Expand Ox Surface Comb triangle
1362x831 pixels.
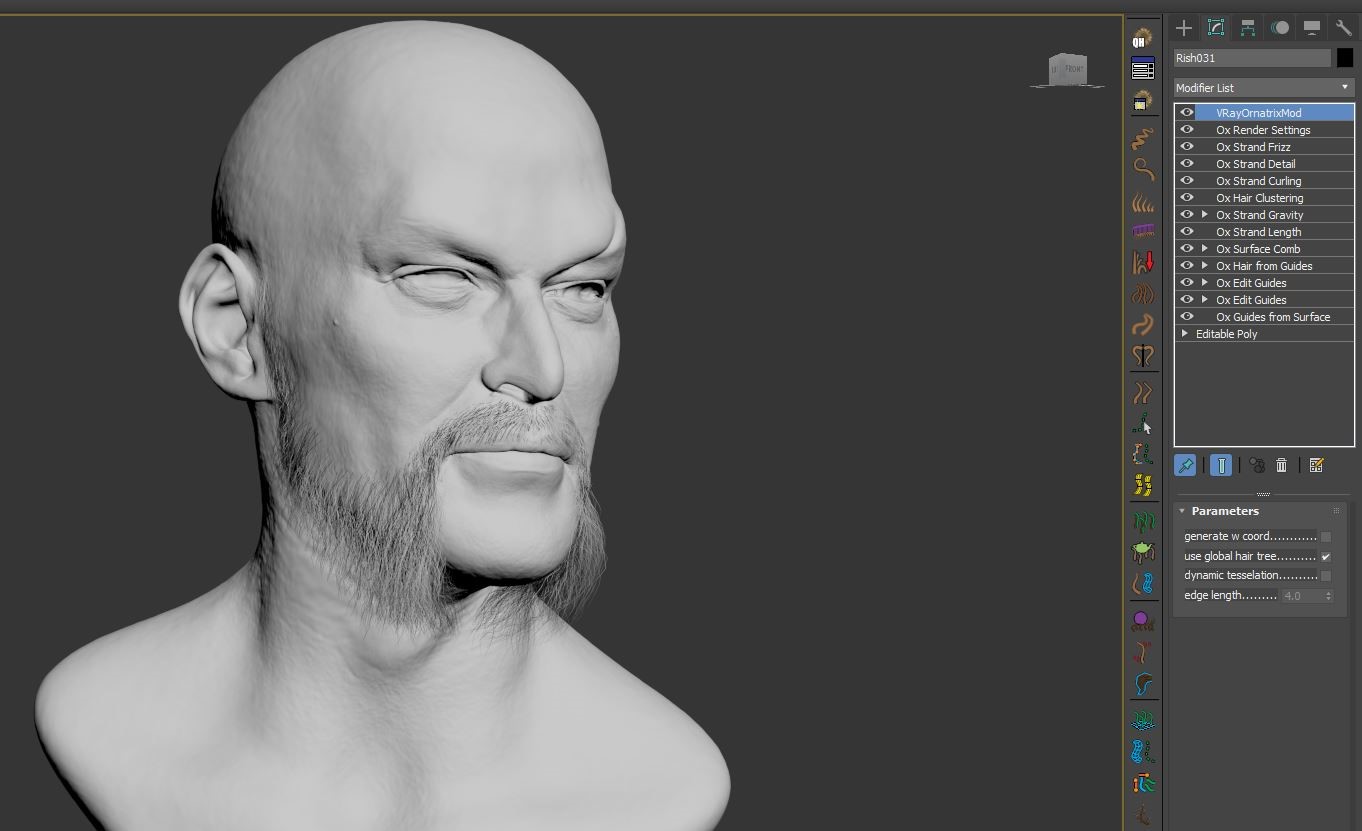click(1205, 249)
